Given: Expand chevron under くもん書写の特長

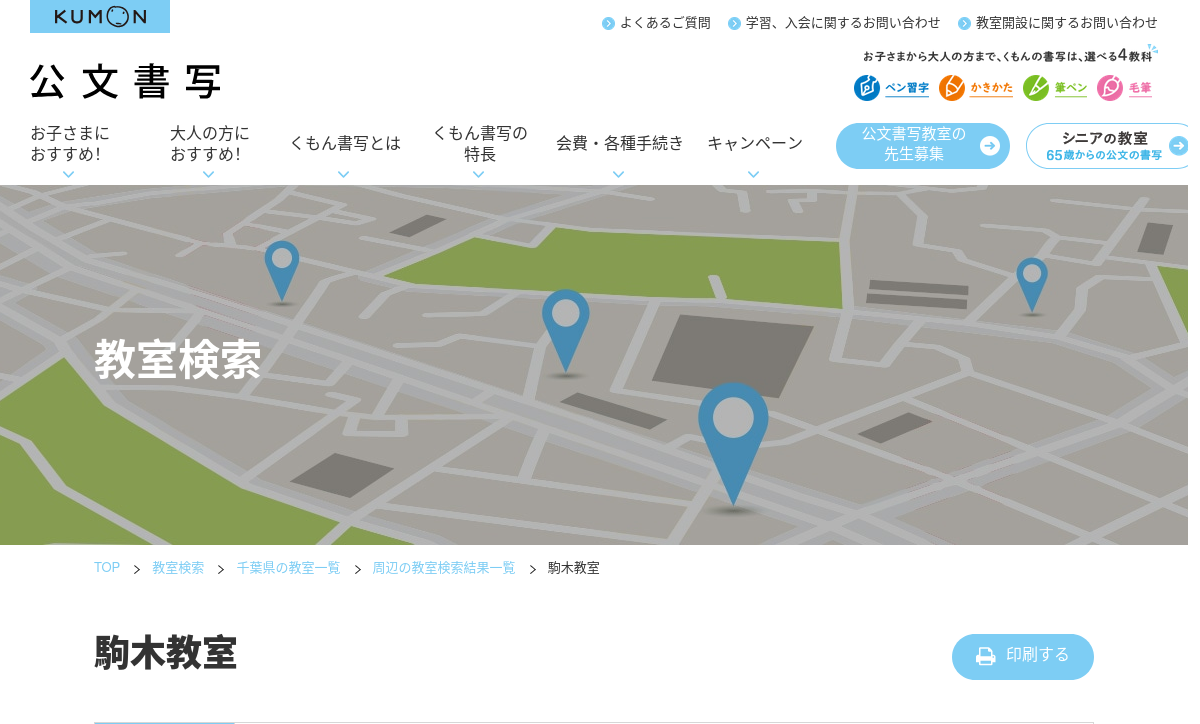Looking at the screenshot, I should pos(478,175).
